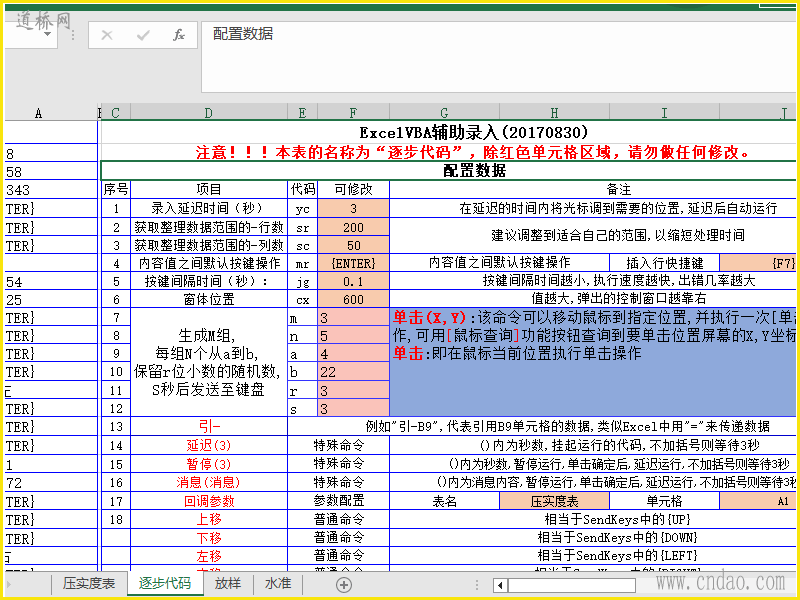
Task: Click the 可修改 header cell
Action: pyautogui.click(x=354, y=189)
